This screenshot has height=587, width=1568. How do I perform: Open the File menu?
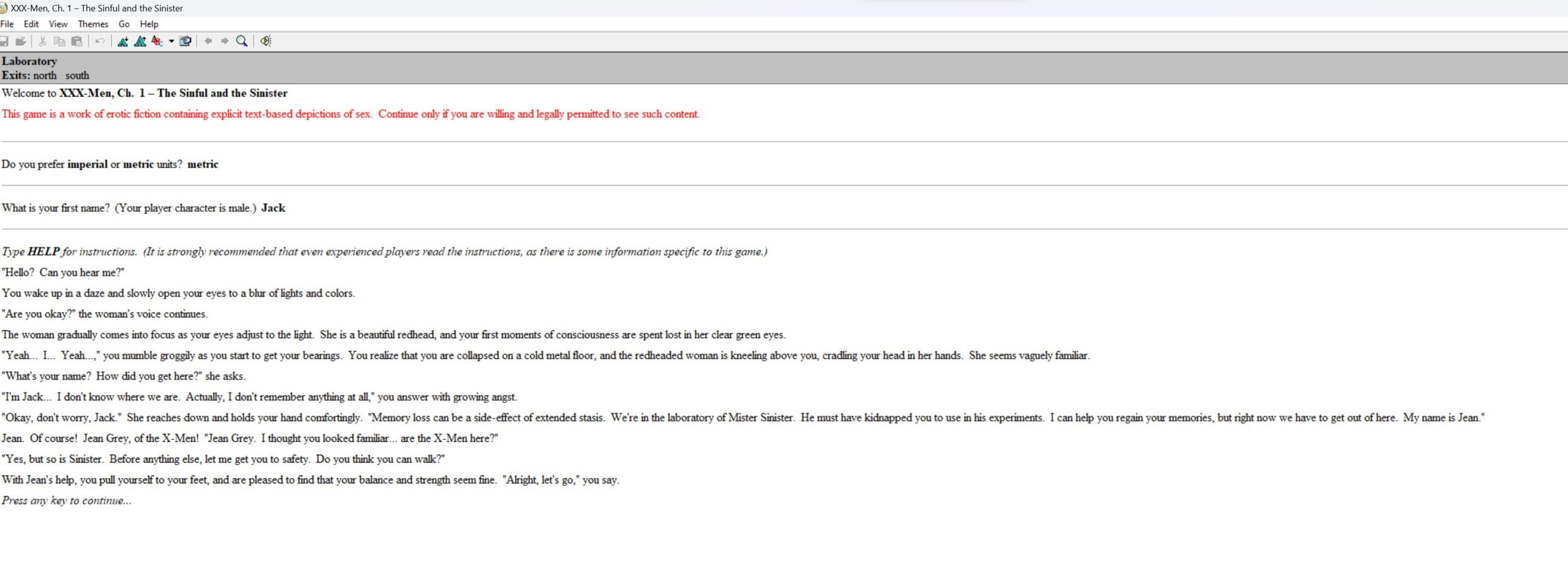pyautogui.click(x=7, y=24)
